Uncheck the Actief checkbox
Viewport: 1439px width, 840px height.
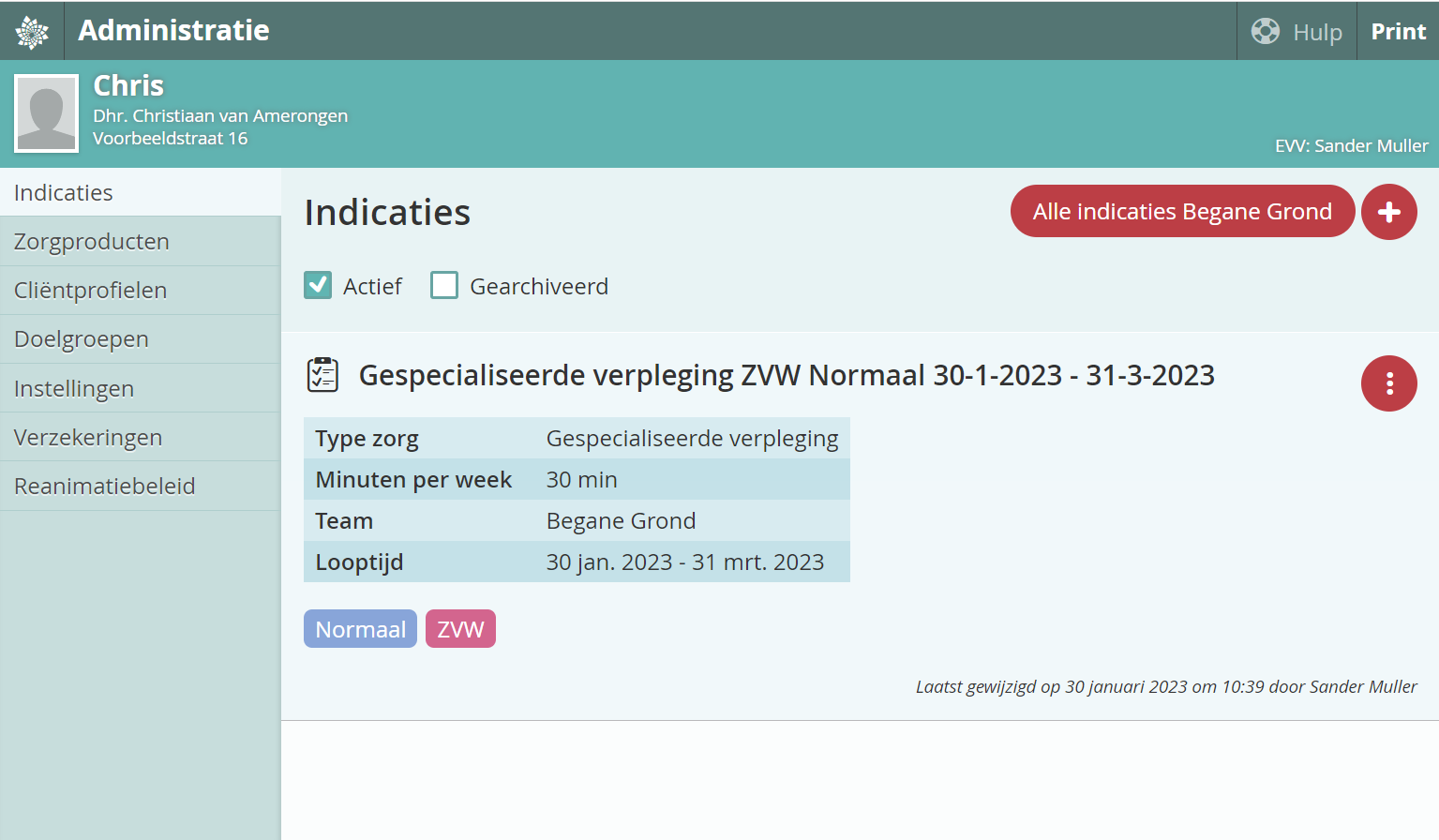pyautogui.click(x=318, y=285)
